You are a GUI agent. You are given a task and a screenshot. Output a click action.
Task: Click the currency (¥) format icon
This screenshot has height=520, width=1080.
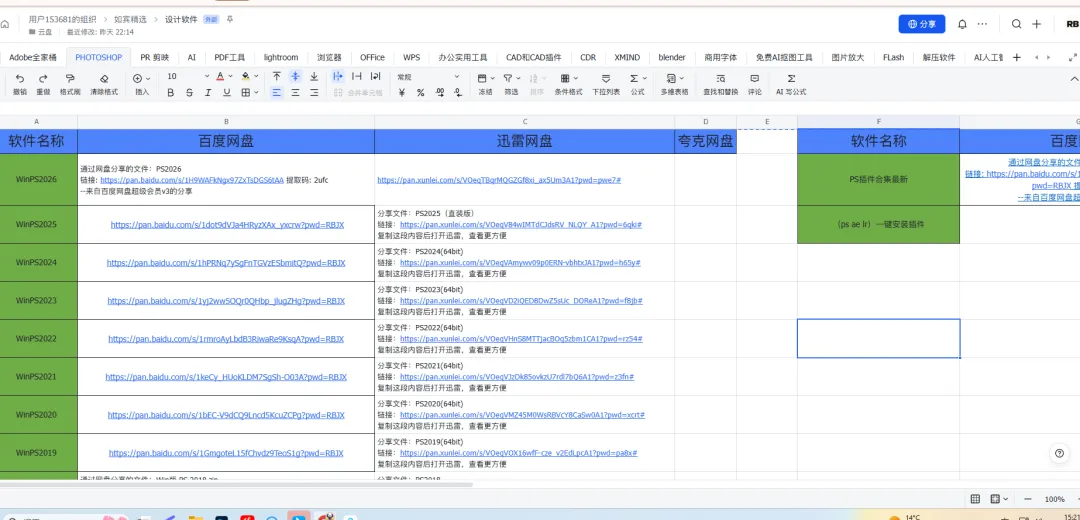point(402,92)
